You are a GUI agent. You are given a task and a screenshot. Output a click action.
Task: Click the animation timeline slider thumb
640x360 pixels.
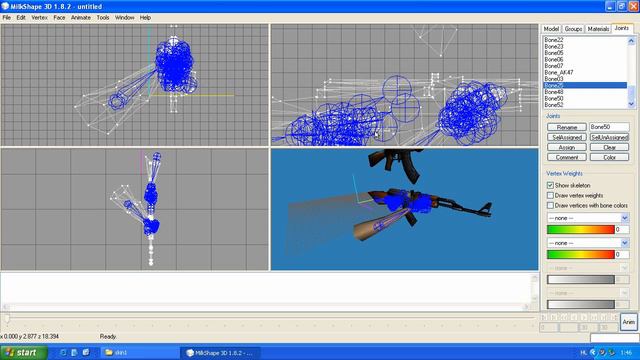(7, 318)
